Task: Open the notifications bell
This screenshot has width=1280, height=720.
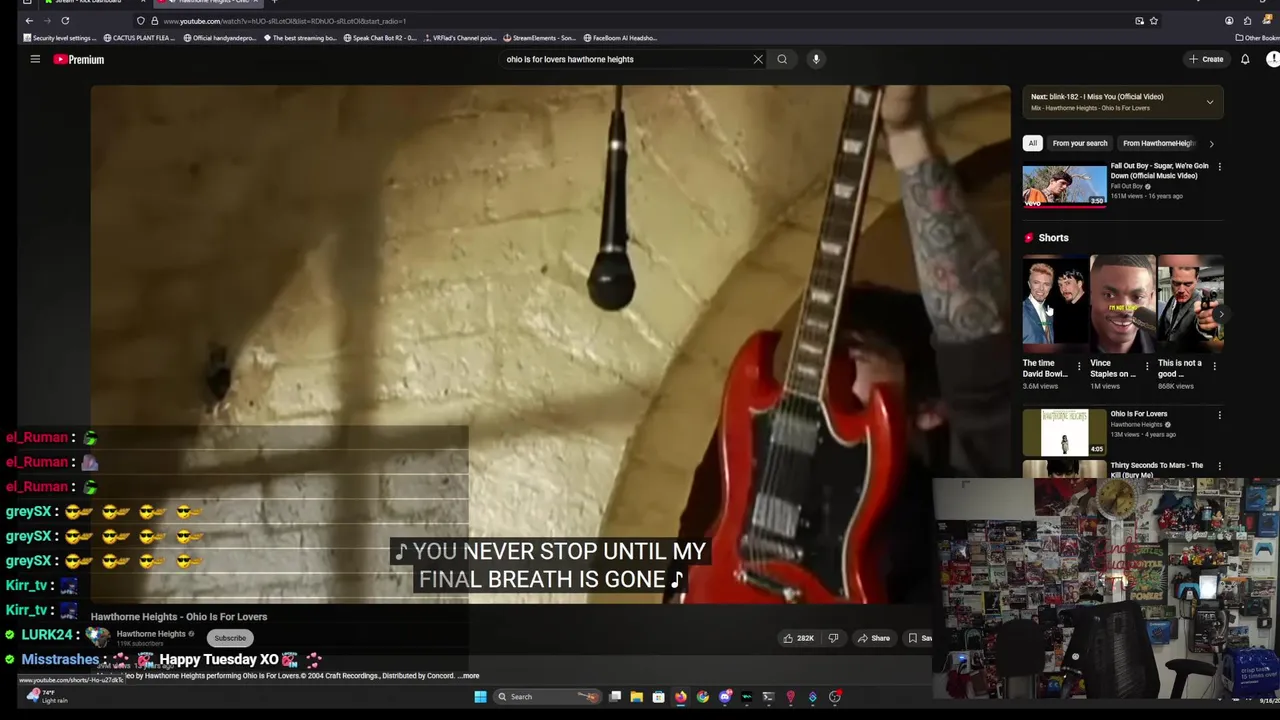Action: point(1245,59)
